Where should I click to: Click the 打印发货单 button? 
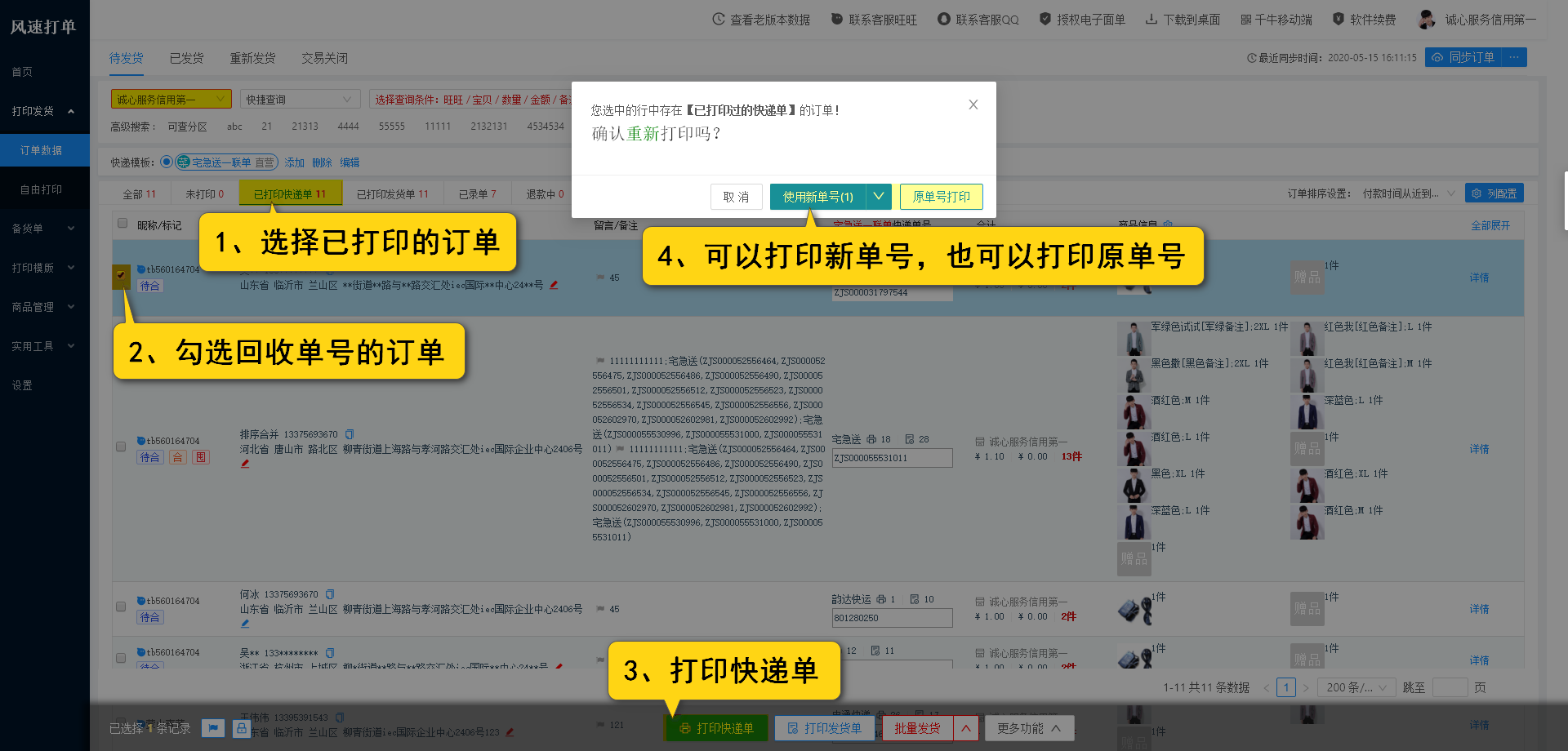(824, 728)
